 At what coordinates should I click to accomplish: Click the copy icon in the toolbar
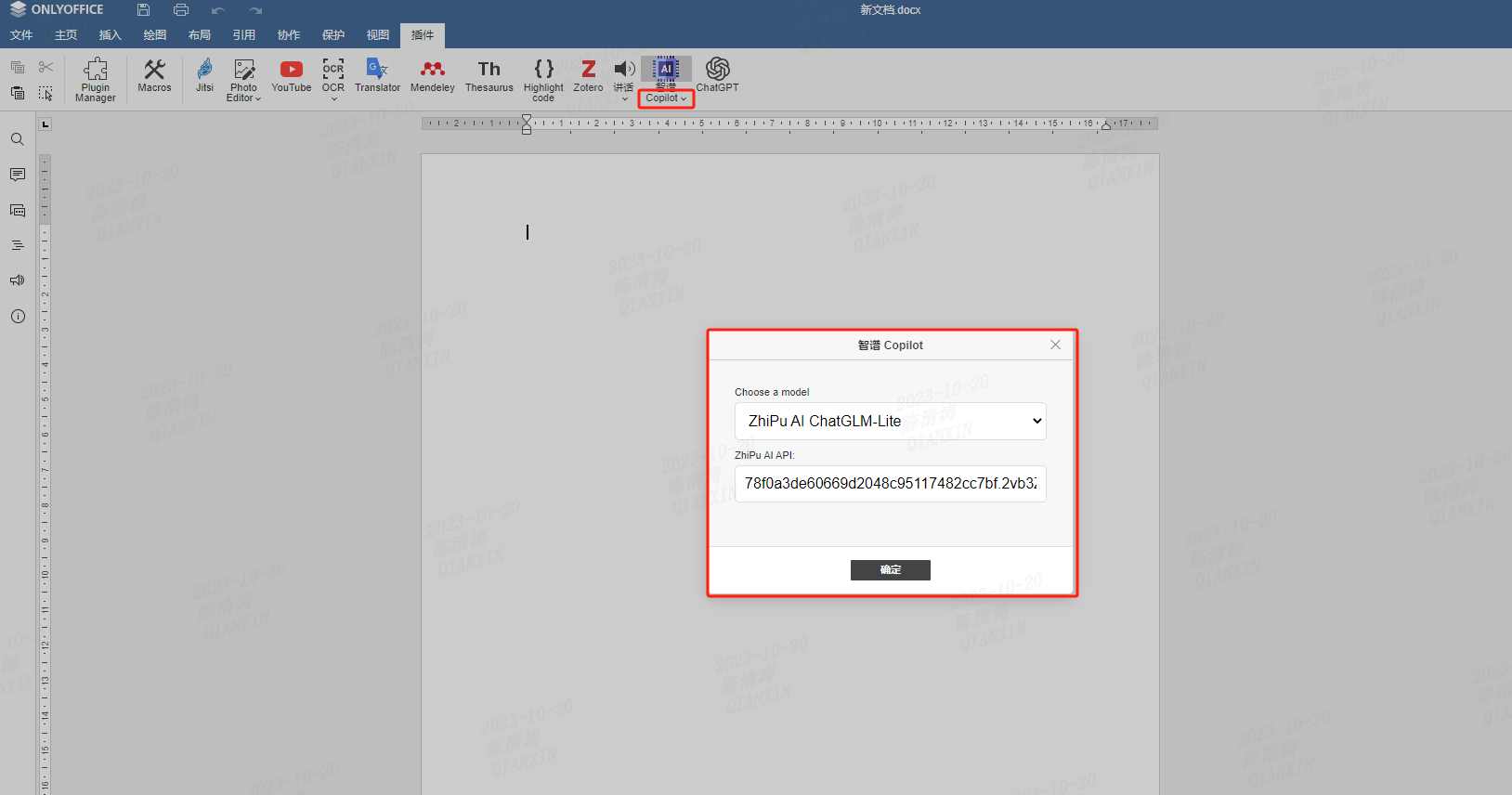click(x=18, y=67)
